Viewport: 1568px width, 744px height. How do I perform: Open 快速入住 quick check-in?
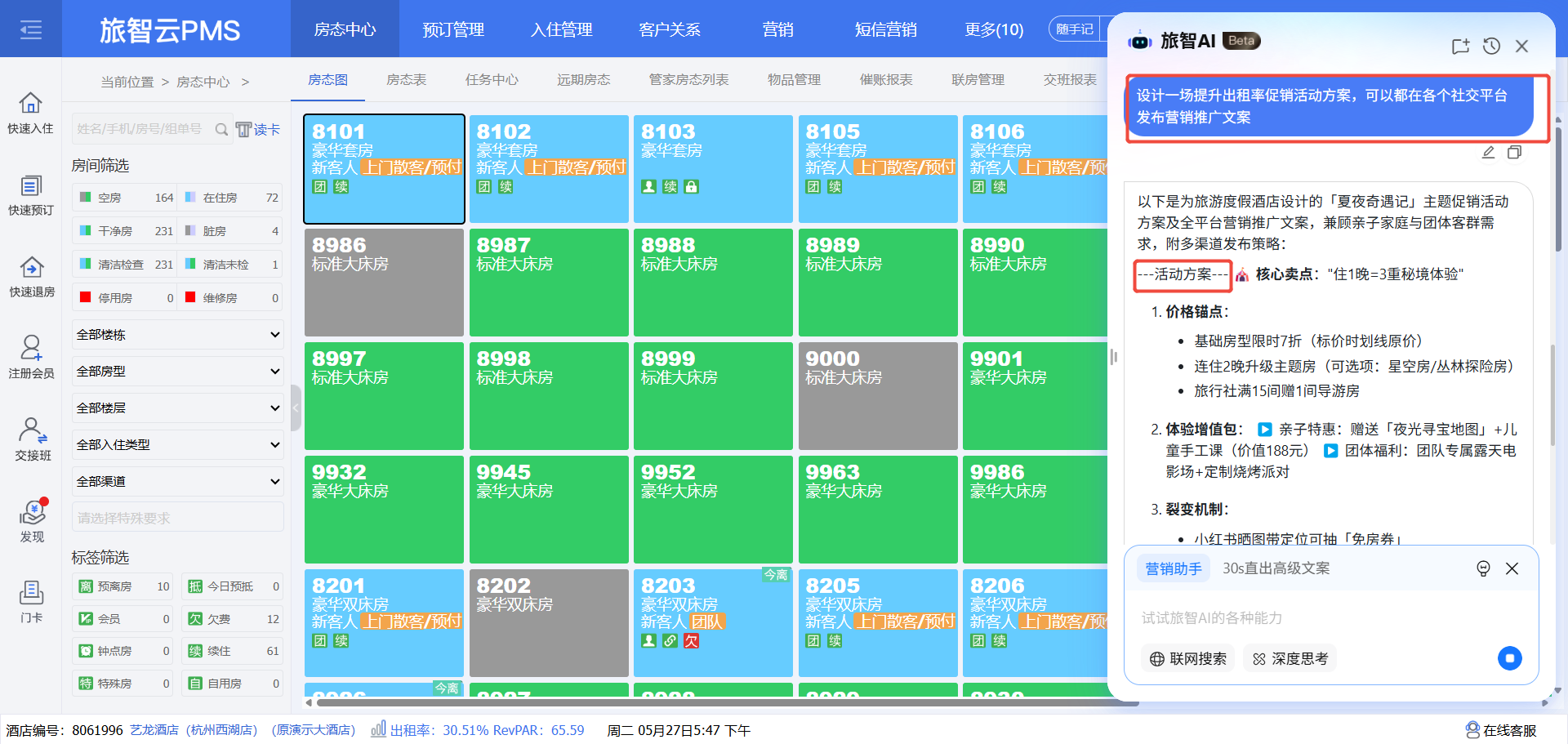(x=30, y=113)
